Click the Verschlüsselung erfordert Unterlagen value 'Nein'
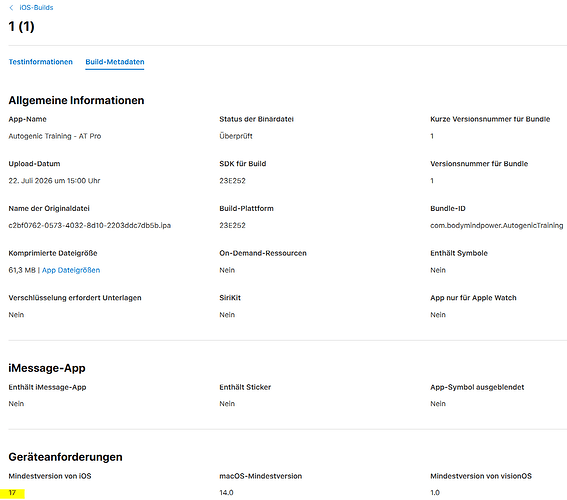Viewport: 567px width, 500px height. 16,315
